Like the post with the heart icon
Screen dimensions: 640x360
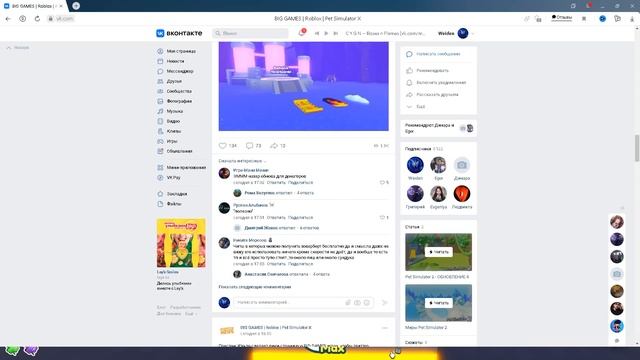pyautogui.click(x=222, y=145)
